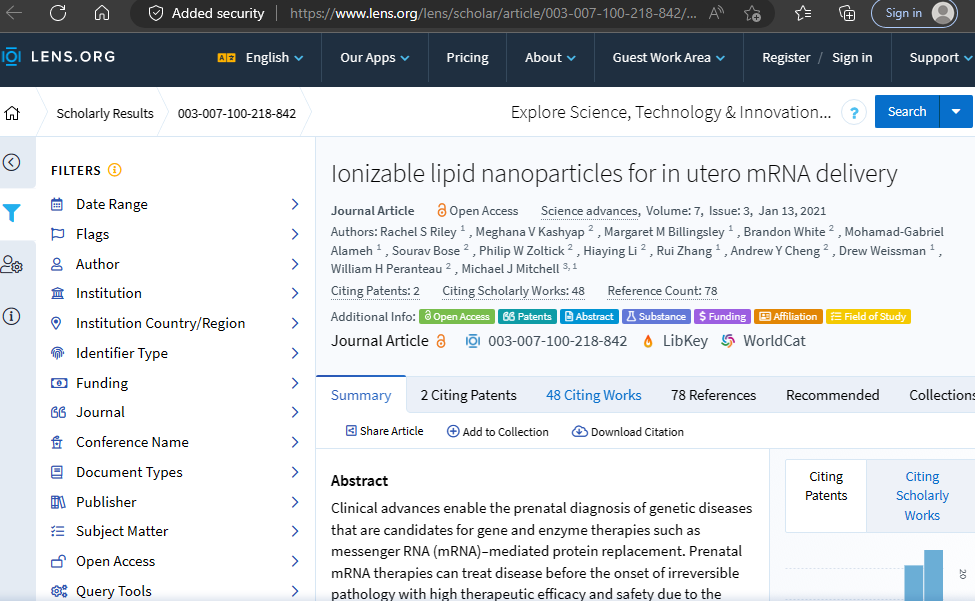975x609 pixels.
Task: Open the Search button dropdown arrow
Action: click(x=956, y=112)
